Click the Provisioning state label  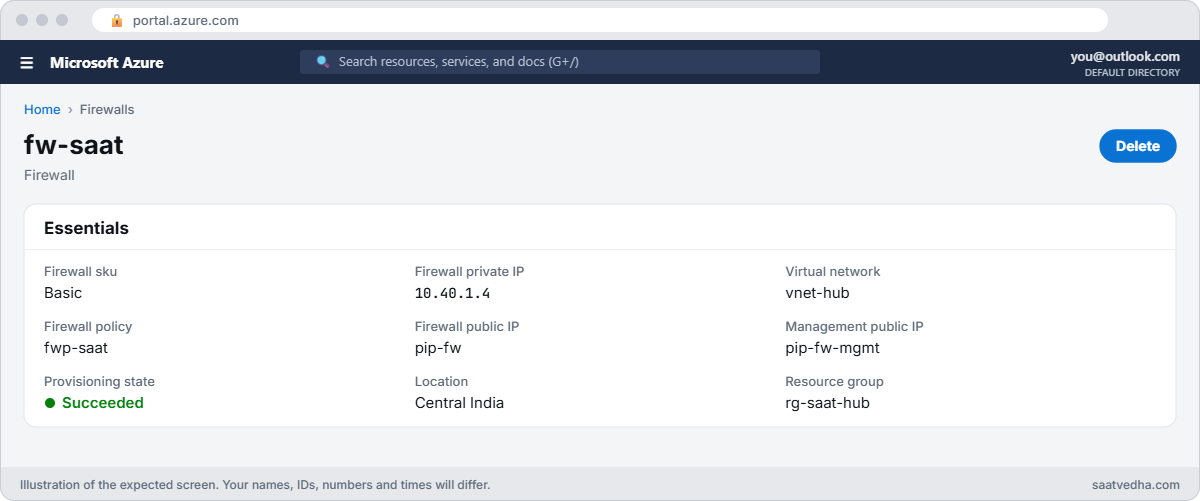click(x=99, y=381)
